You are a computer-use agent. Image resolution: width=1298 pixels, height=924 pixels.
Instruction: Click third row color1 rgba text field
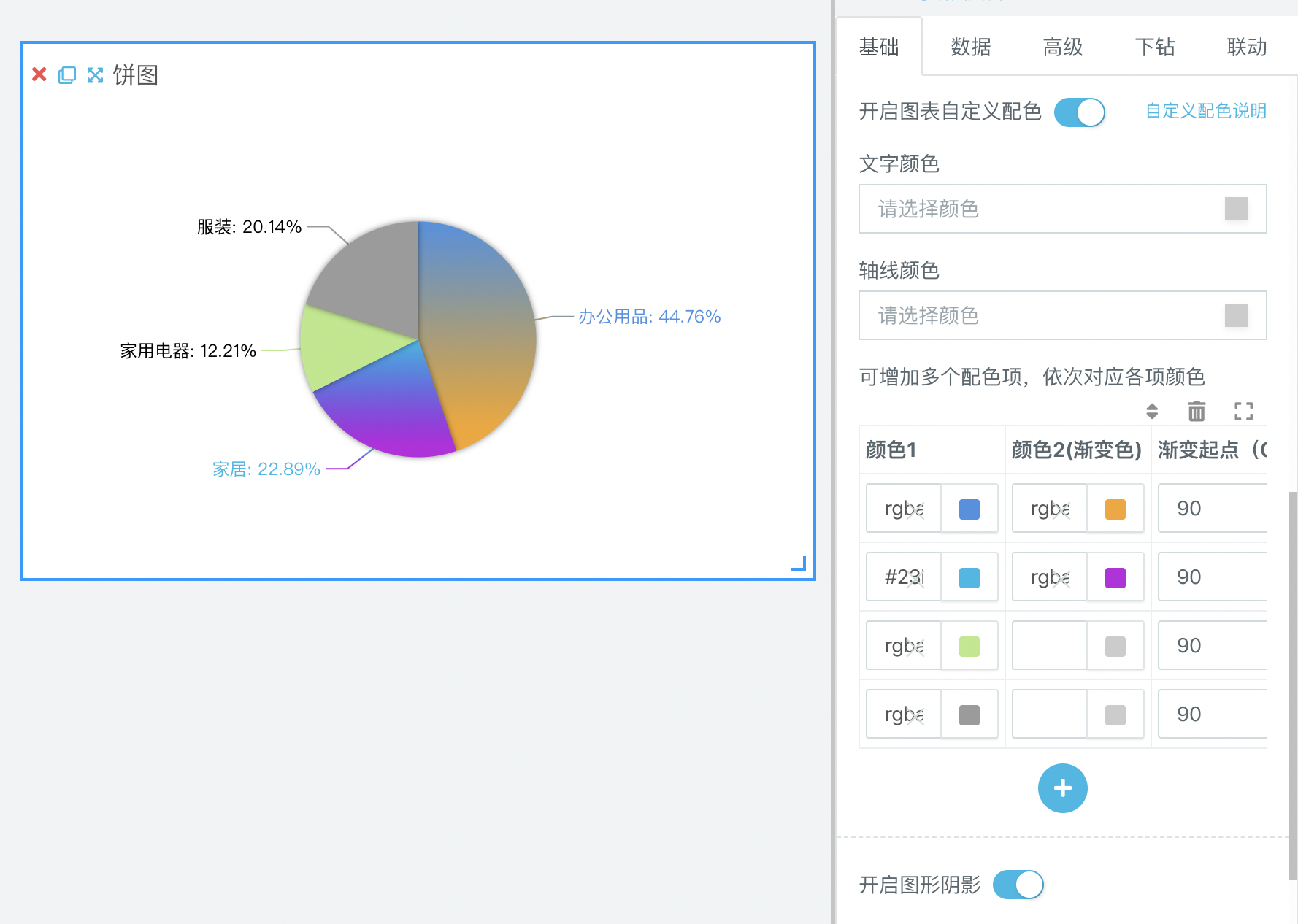pos(904,646)
